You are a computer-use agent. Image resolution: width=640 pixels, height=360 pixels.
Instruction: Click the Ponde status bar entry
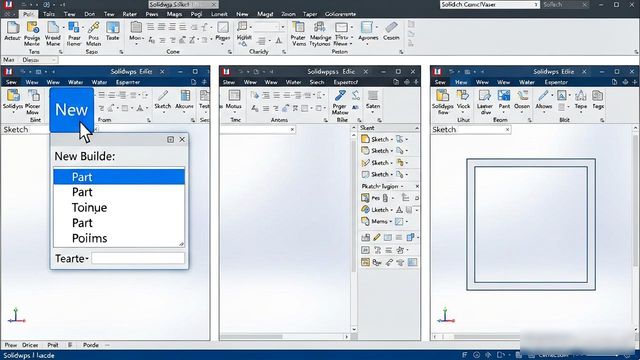(91, 345)
